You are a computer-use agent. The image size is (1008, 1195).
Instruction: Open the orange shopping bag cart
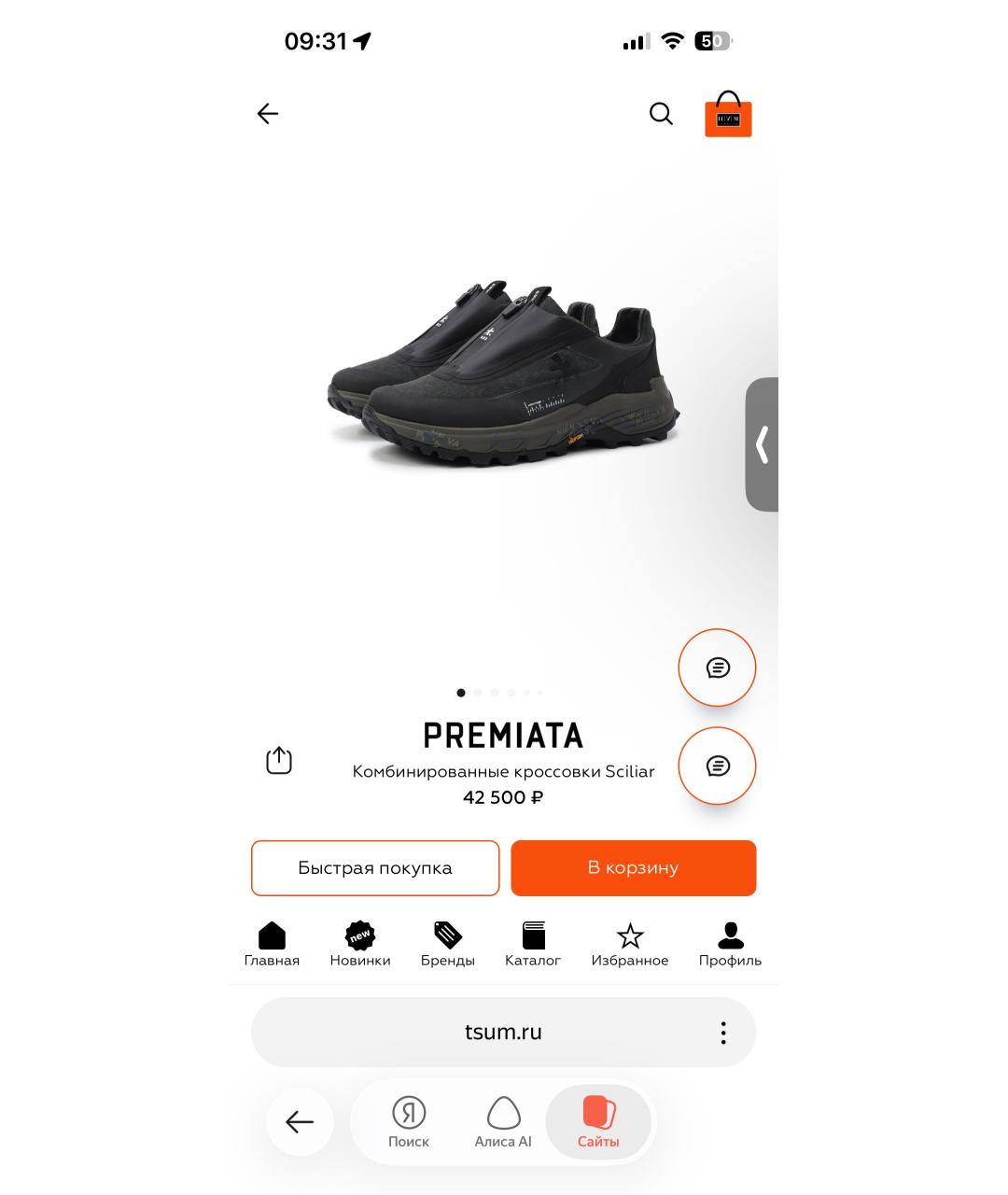coord(728,115)
